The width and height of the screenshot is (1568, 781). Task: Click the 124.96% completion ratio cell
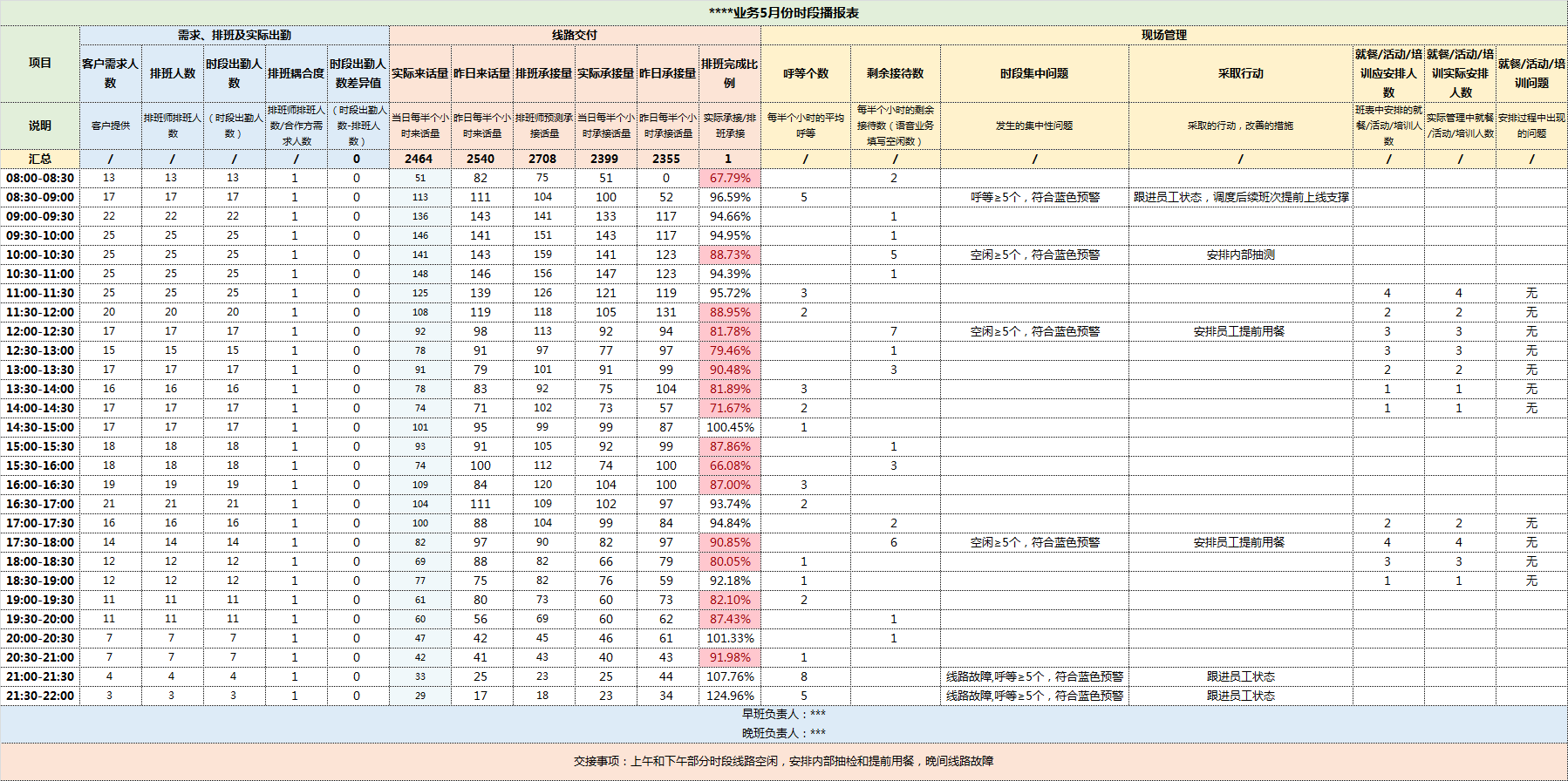[729, 696]
